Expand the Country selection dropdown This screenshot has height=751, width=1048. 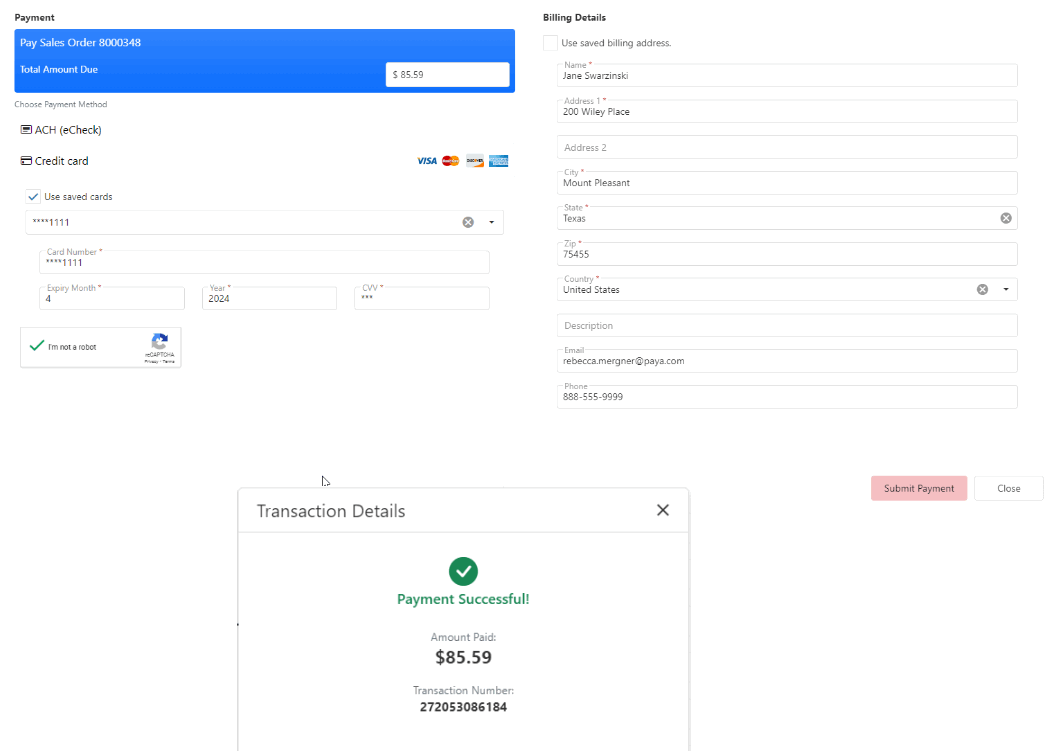(1005, 289)
